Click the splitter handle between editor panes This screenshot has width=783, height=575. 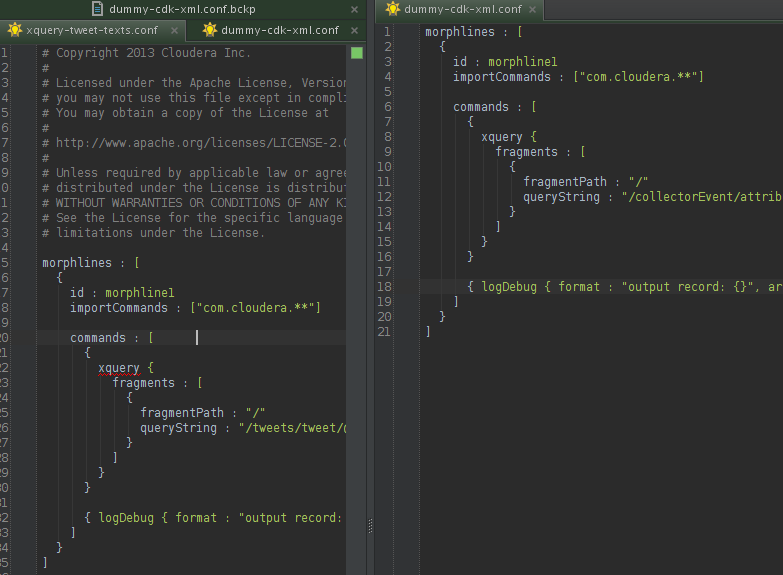(x=371, y=523)
